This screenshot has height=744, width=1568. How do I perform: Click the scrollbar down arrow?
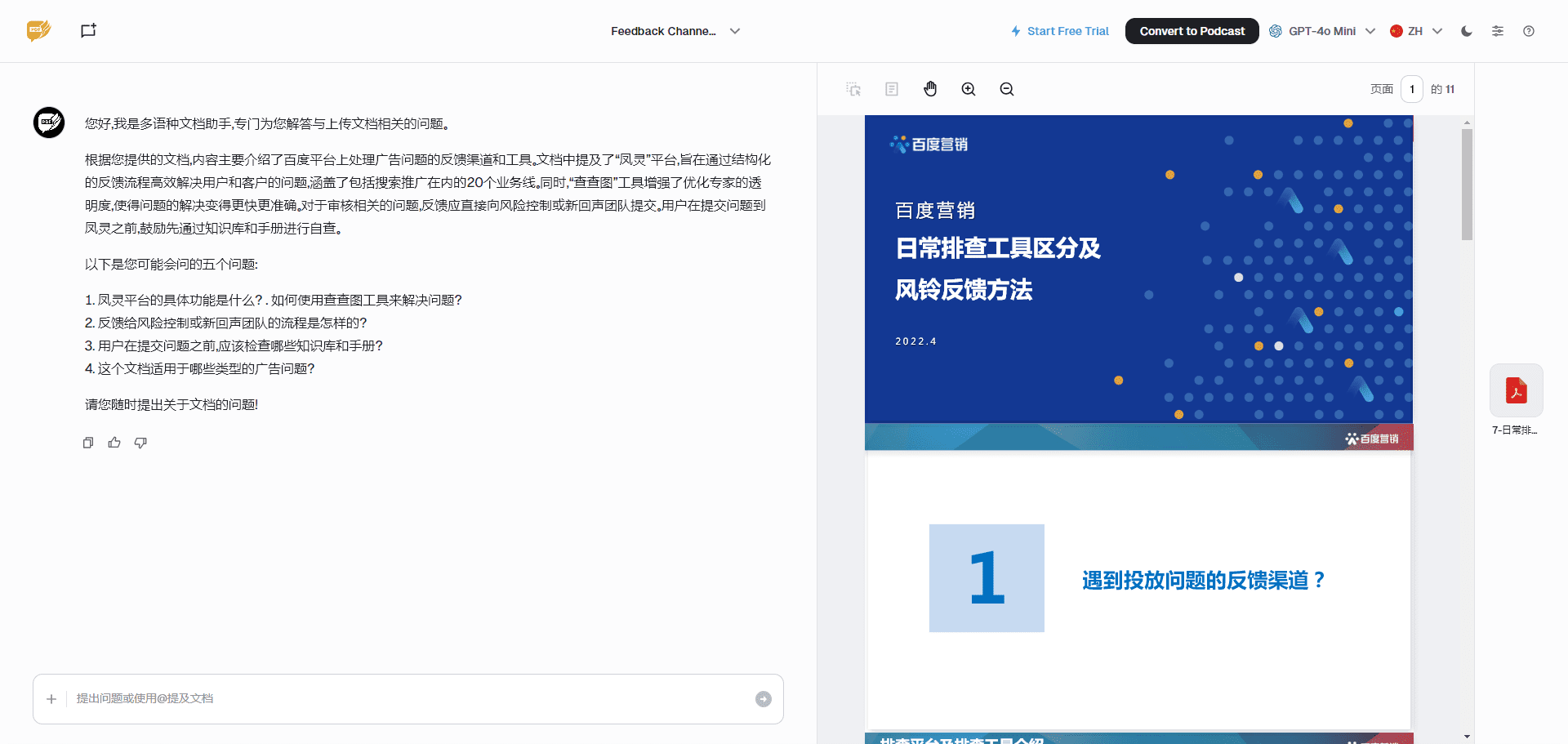1468,737
